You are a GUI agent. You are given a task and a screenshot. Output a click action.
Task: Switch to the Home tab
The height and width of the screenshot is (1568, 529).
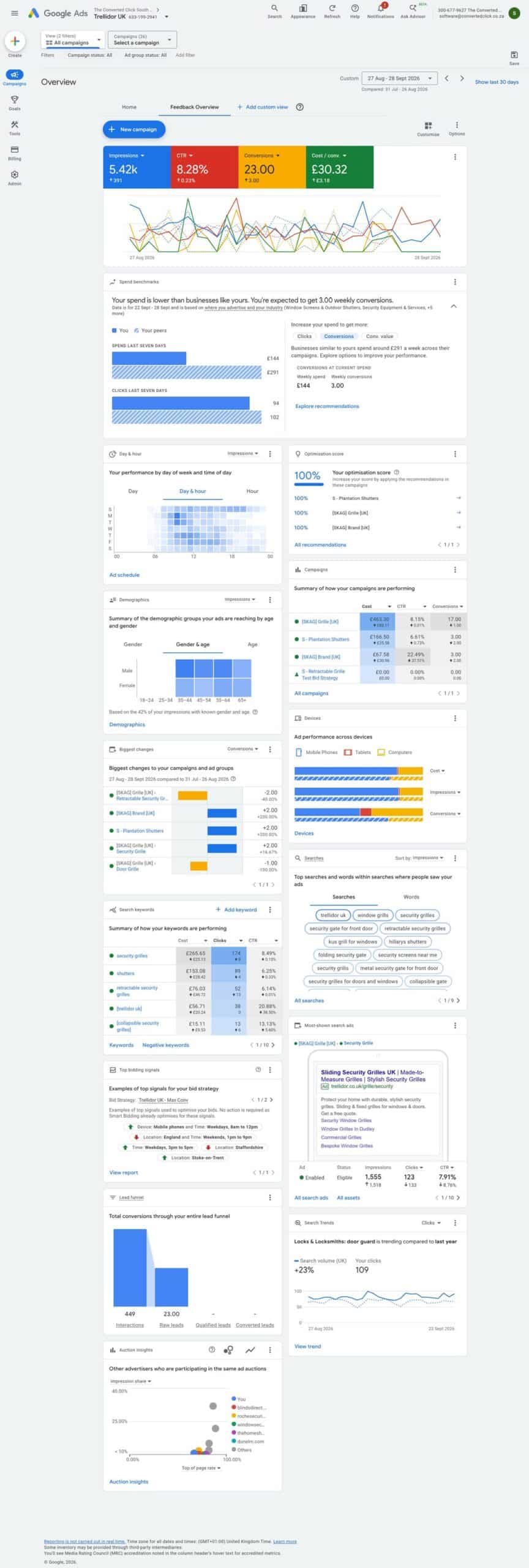(x=129, y=107)
